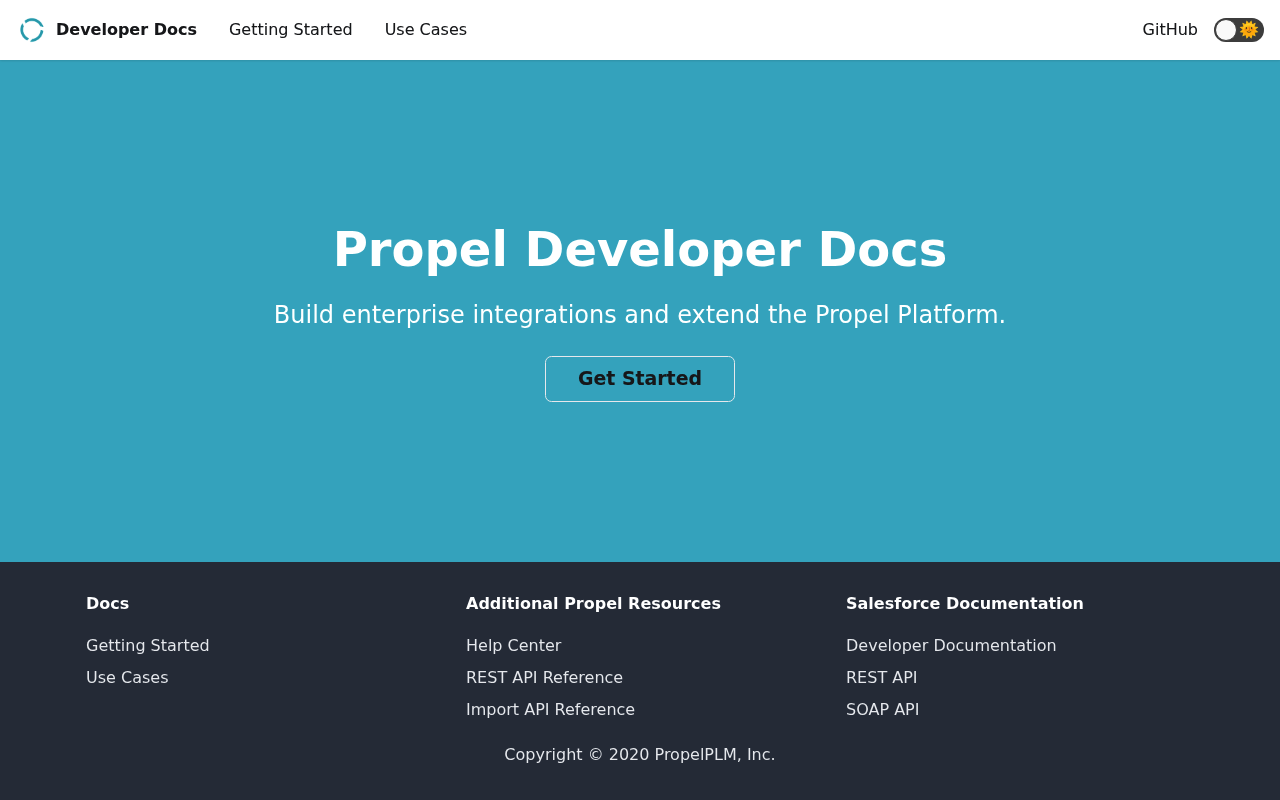Select the Propel Developer Docs heading
Image resolution: width=1280 pixels, height=800 pixels.
(x=640, y=249)
